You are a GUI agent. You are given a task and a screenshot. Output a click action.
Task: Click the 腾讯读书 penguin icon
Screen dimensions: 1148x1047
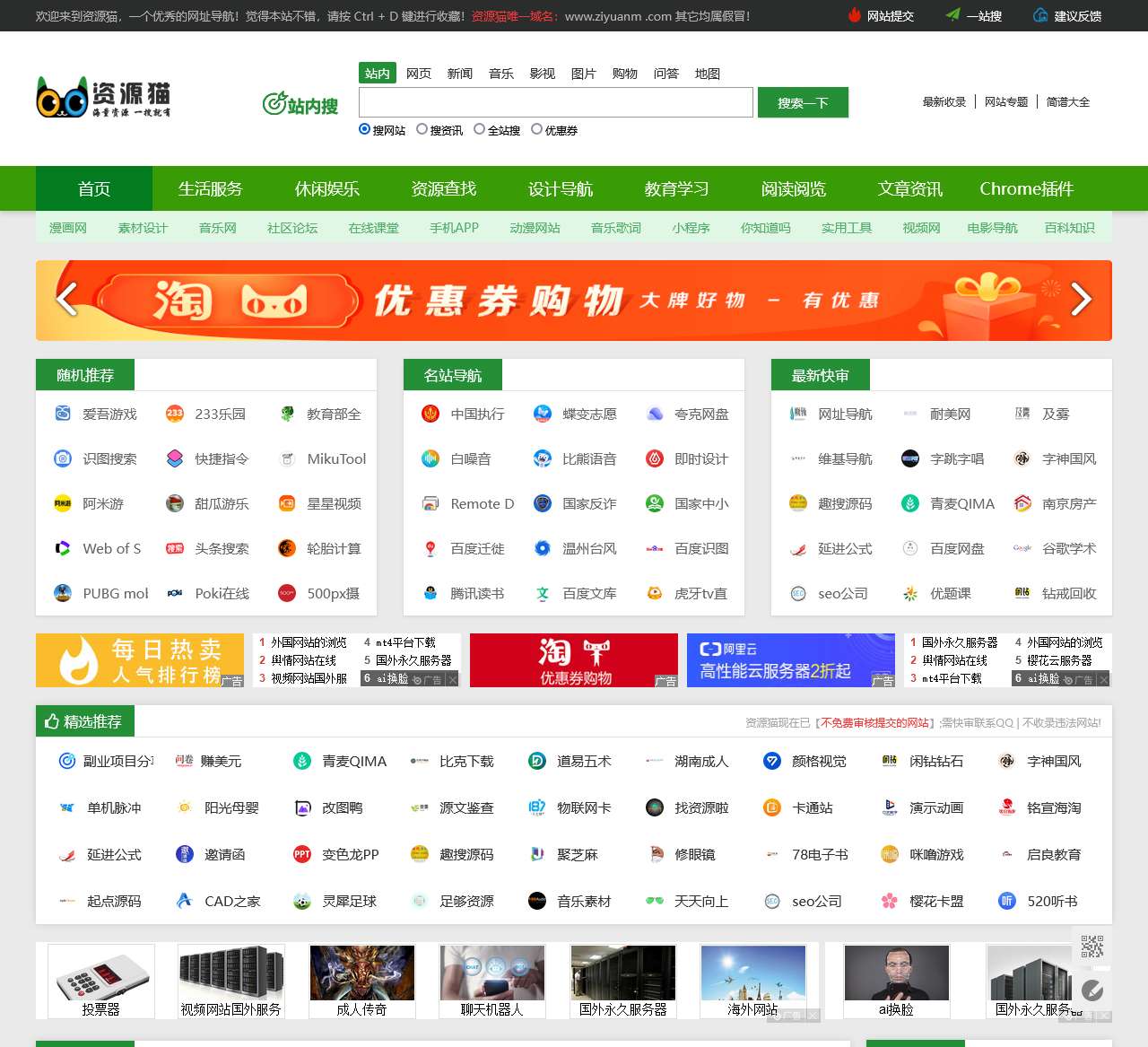tap(431, 593)
